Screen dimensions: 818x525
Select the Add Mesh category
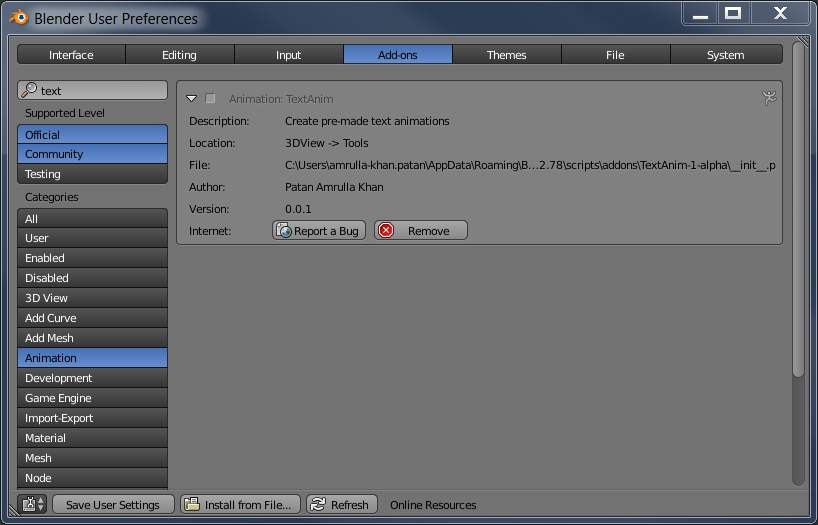(92, 338)
